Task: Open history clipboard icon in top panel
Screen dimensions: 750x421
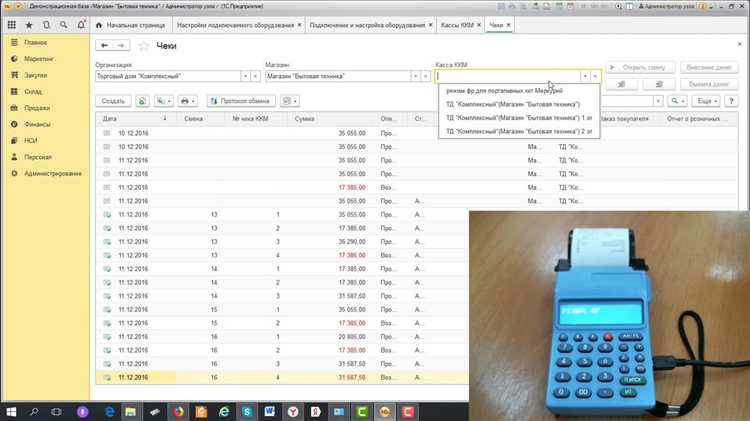Action: (46, 25)
